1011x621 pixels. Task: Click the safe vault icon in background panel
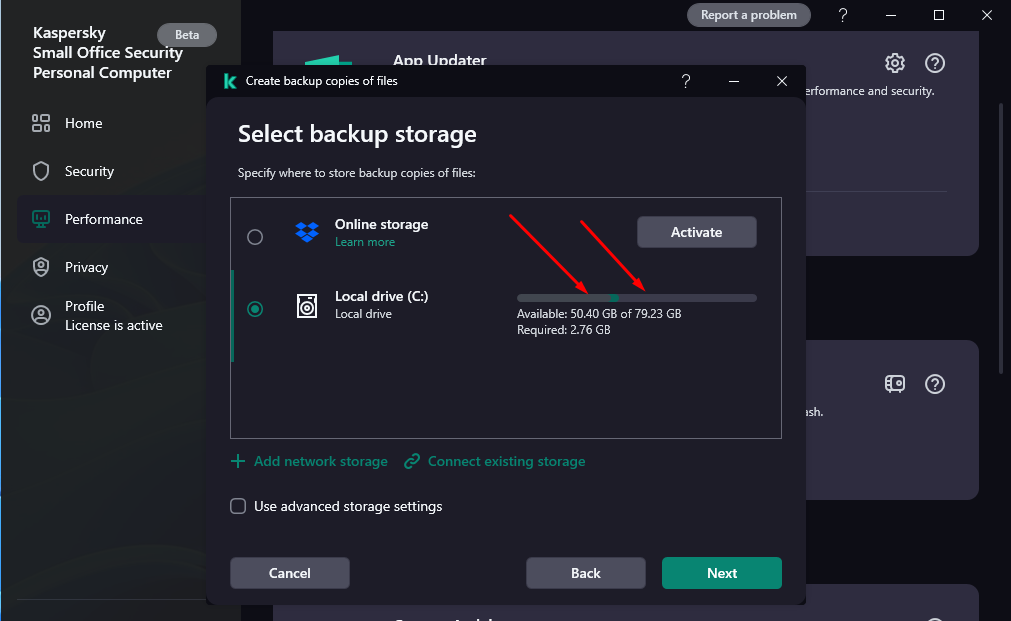pos(894,384)
